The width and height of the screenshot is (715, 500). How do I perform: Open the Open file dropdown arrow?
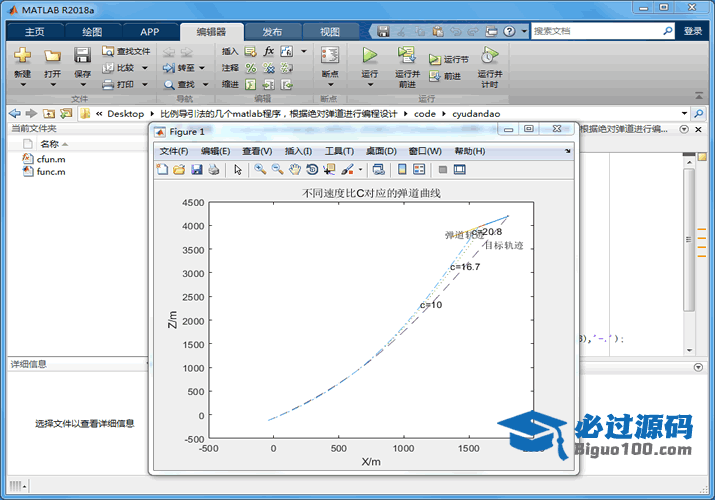(x=53, y=85)
